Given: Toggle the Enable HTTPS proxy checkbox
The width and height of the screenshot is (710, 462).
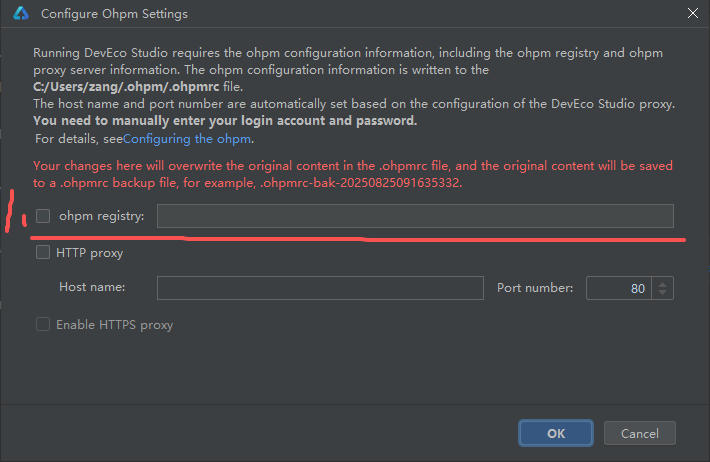Looking at the screenshot, I should (43, 324).
